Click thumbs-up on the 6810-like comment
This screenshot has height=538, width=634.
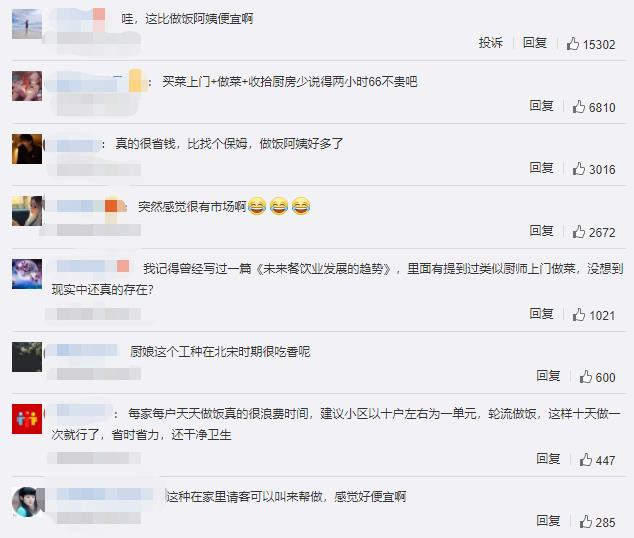tap(578, 106)
